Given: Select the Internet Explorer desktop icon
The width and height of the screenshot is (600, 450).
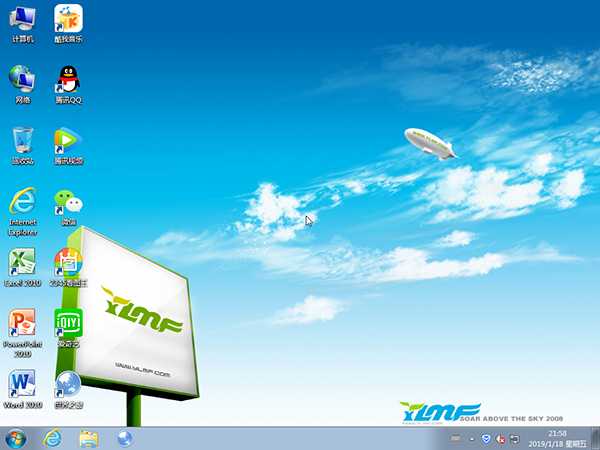Looking at the screenshot, I should pyautogui.click(x=23, y=212).
